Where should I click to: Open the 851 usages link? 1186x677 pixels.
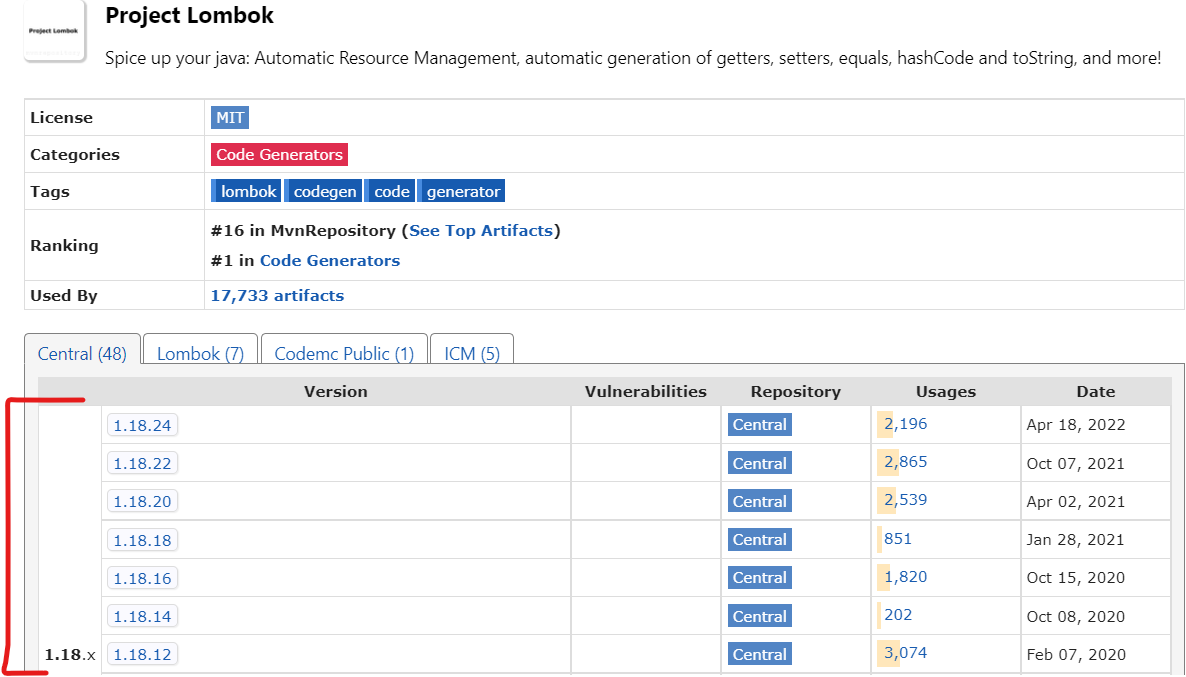point(898,539)
